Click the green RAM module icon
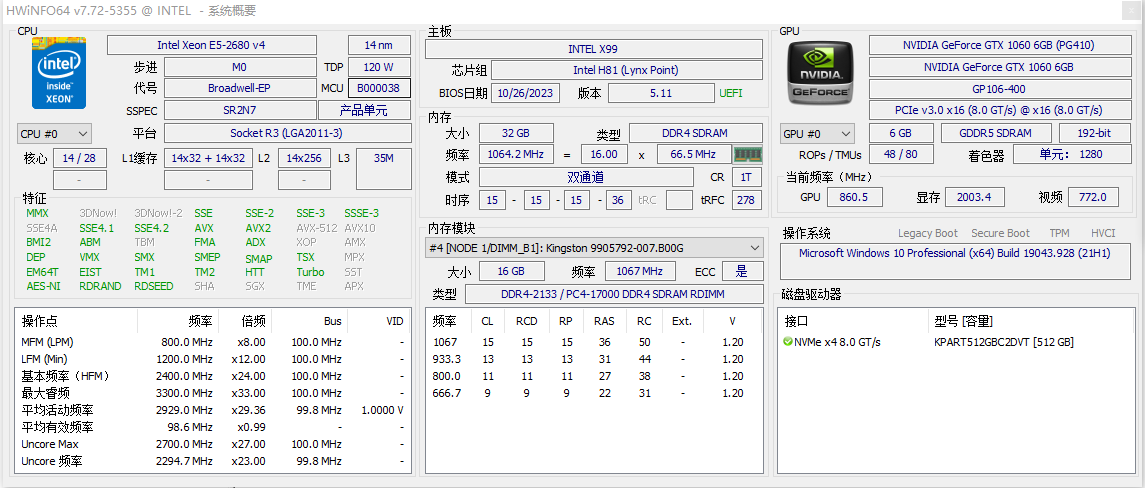The height and width of the screenshot is (488, 1145). (x=746, y=155)
